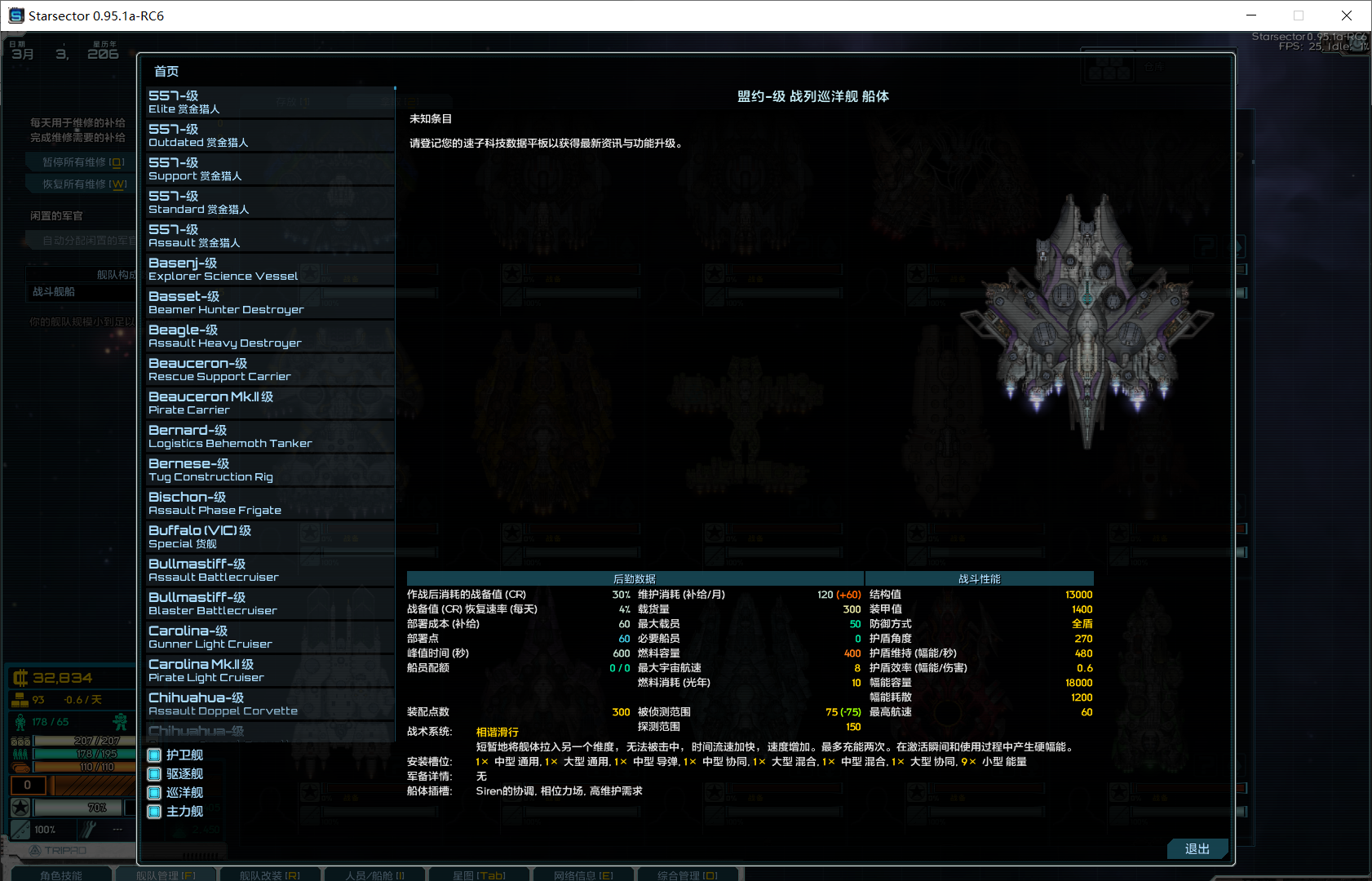Click the green crew figure icon beside 178 / 65
This screenshot has height=881, width=1372.
20,722
